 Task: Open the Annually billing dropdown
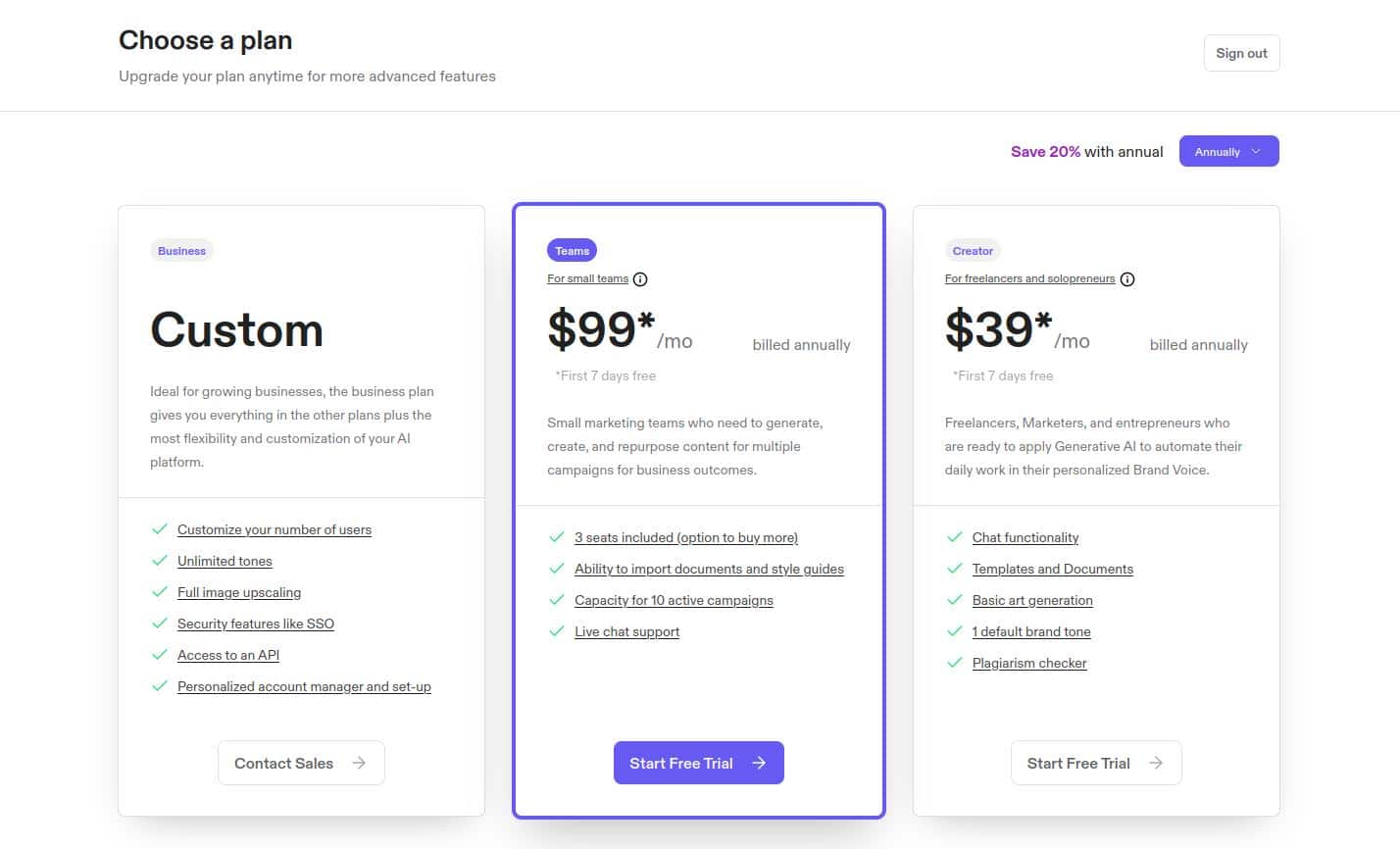(x=1228, y=151)
